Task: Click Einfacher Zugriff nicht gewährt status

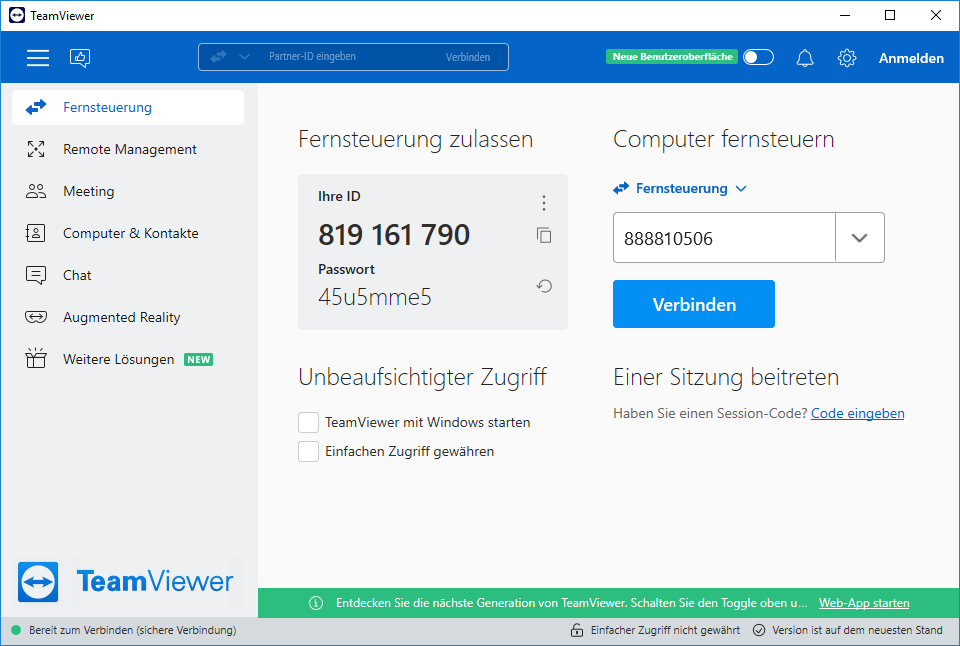Action: pyautogui.click(x=665, y=630)
